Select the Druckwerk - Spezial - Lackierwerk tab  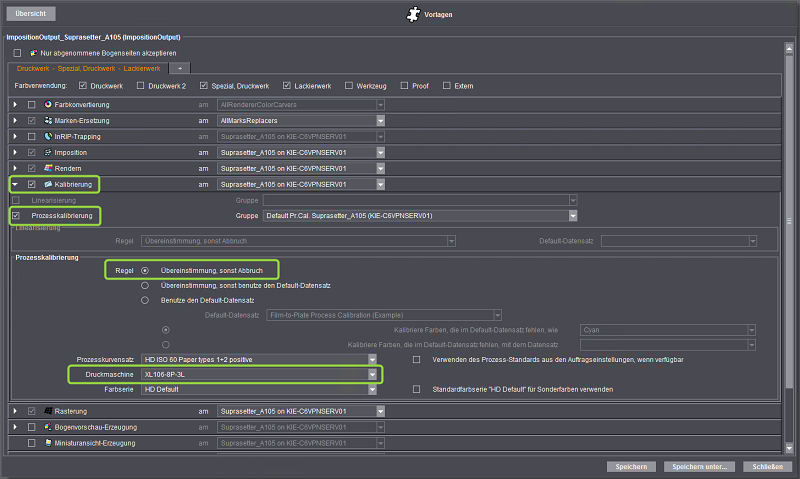tap(88, 68)
